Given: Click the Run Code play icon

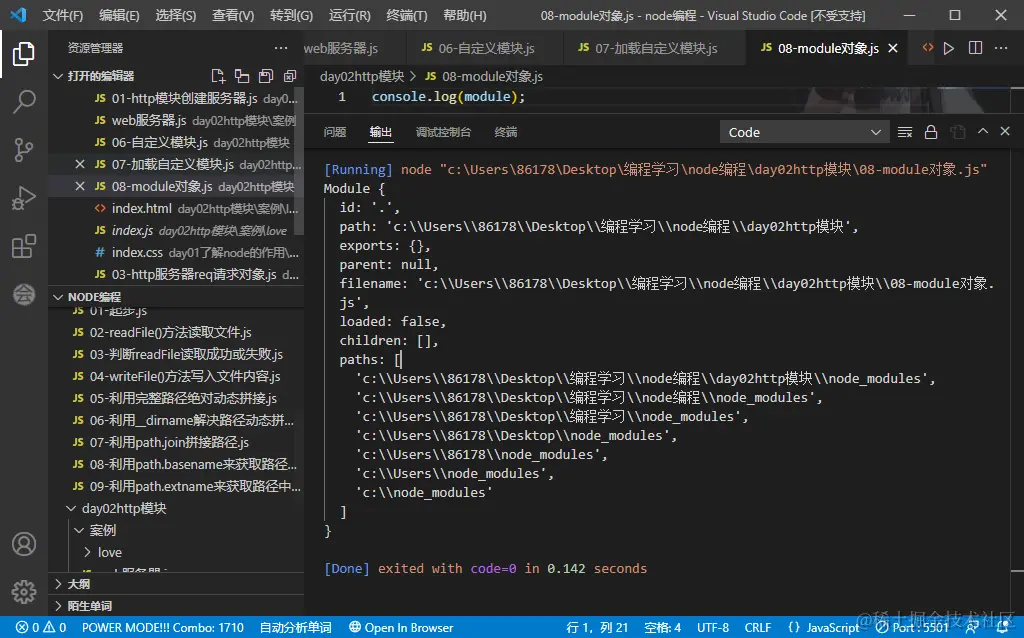Looking at the screenshot, I should coord(949,48).
